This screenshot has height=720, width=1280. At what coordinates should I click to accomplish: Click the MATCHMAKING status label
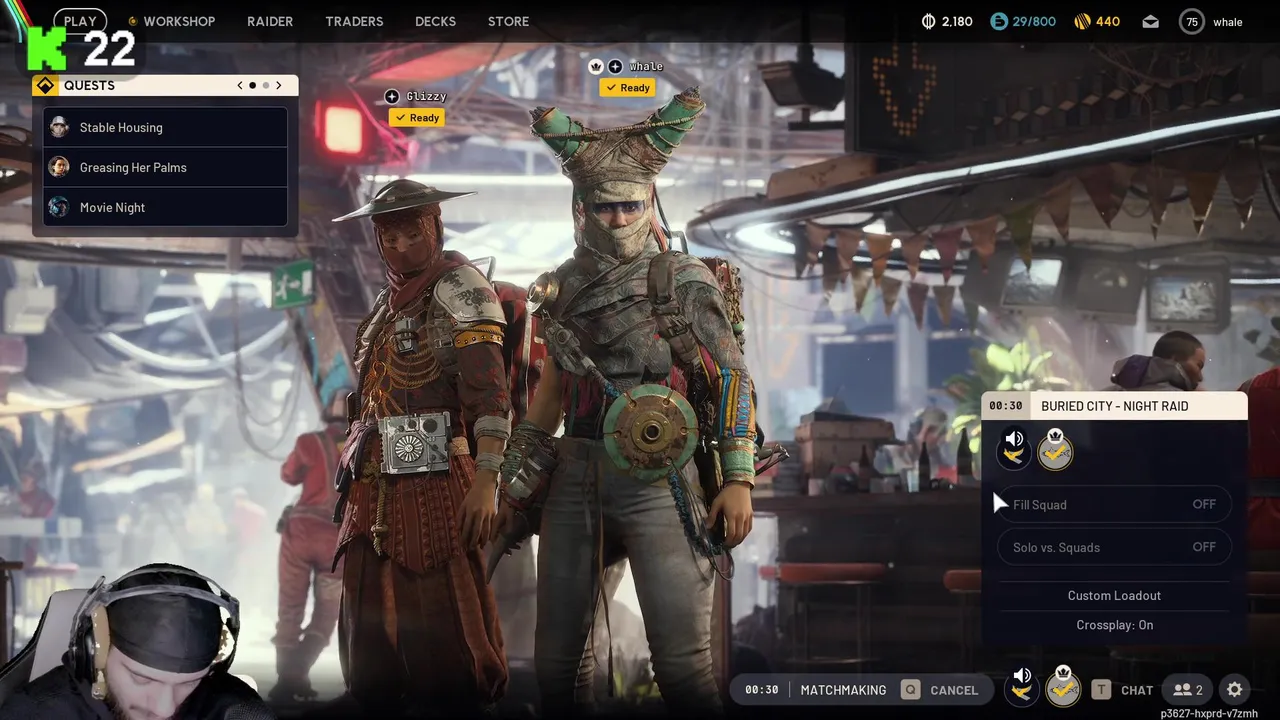point(843,690)
